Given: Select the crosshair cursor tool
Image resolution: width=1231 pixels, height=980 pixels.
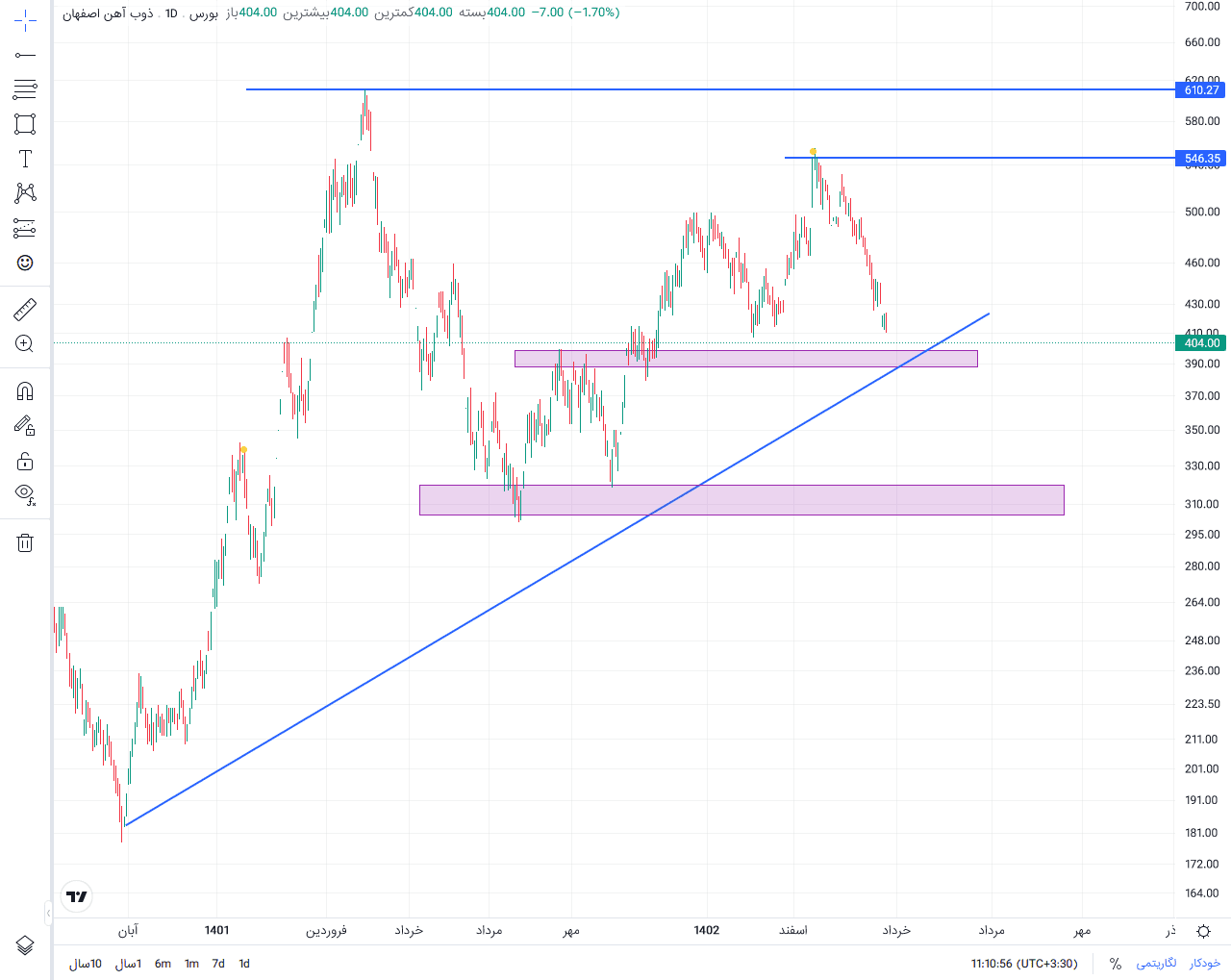Looking at the screenshot, I should point(25,19).
